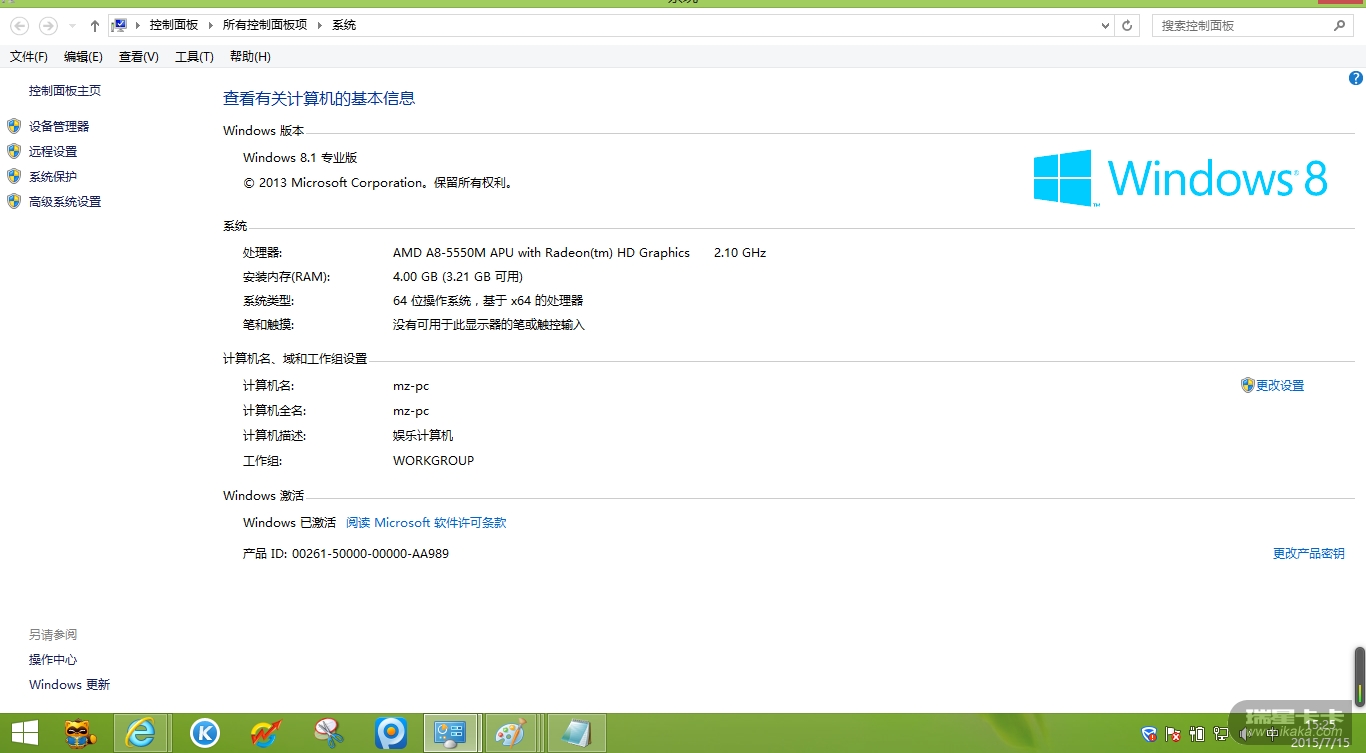Open Windows 更新 link
Screen dimensions: 1366x753
tap(69, 685)
